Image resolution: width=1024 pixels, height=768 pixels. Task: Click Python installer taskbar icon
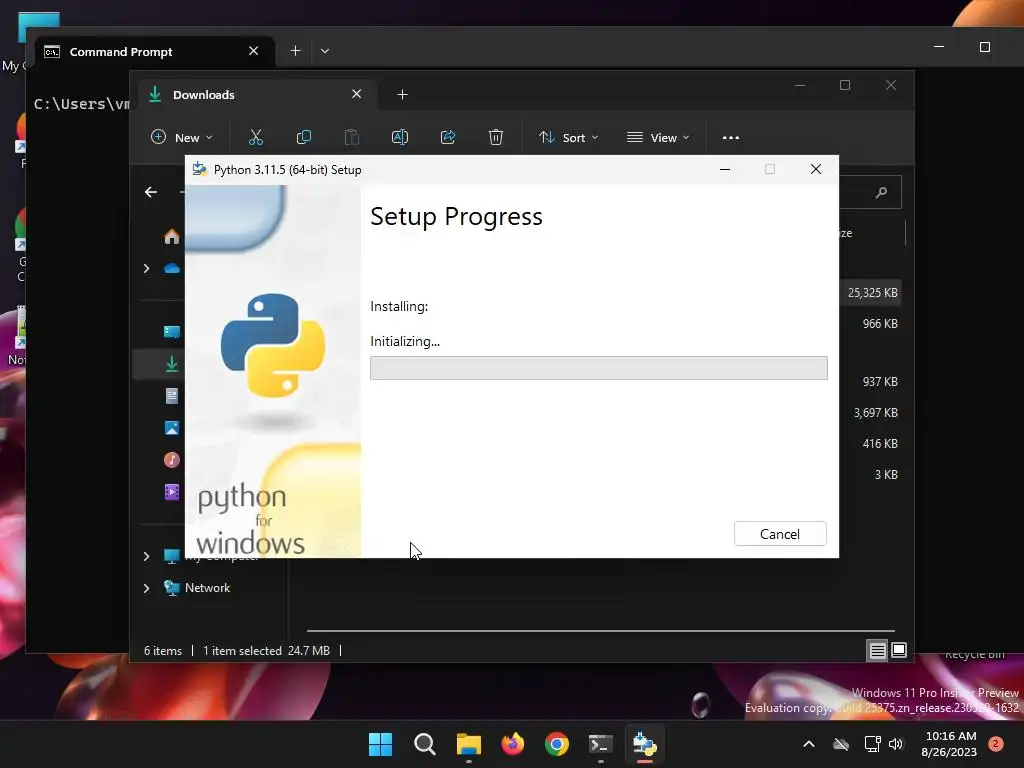[645, 744]
